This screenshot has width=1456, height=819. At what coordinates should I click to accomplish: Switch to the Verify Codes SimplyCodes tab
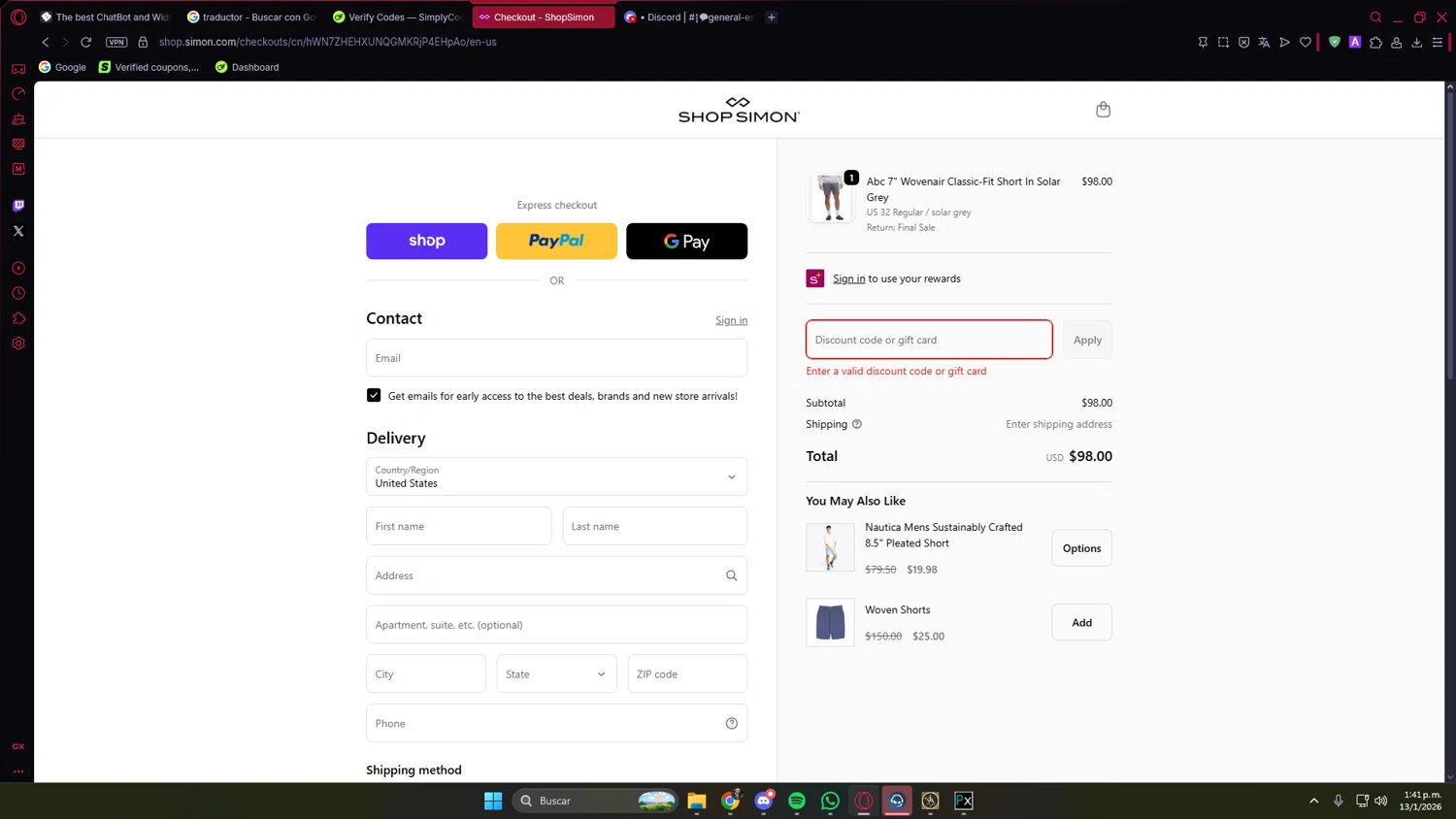pyautogui.click(x=396, y=16)
